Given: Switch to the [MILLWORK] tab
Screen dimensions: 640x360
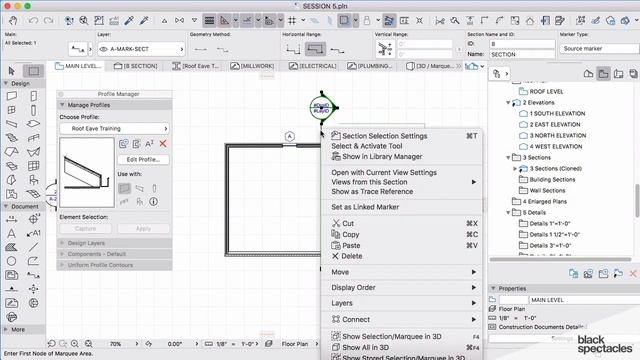Looking at the screenshot, I should pos(252,66).
